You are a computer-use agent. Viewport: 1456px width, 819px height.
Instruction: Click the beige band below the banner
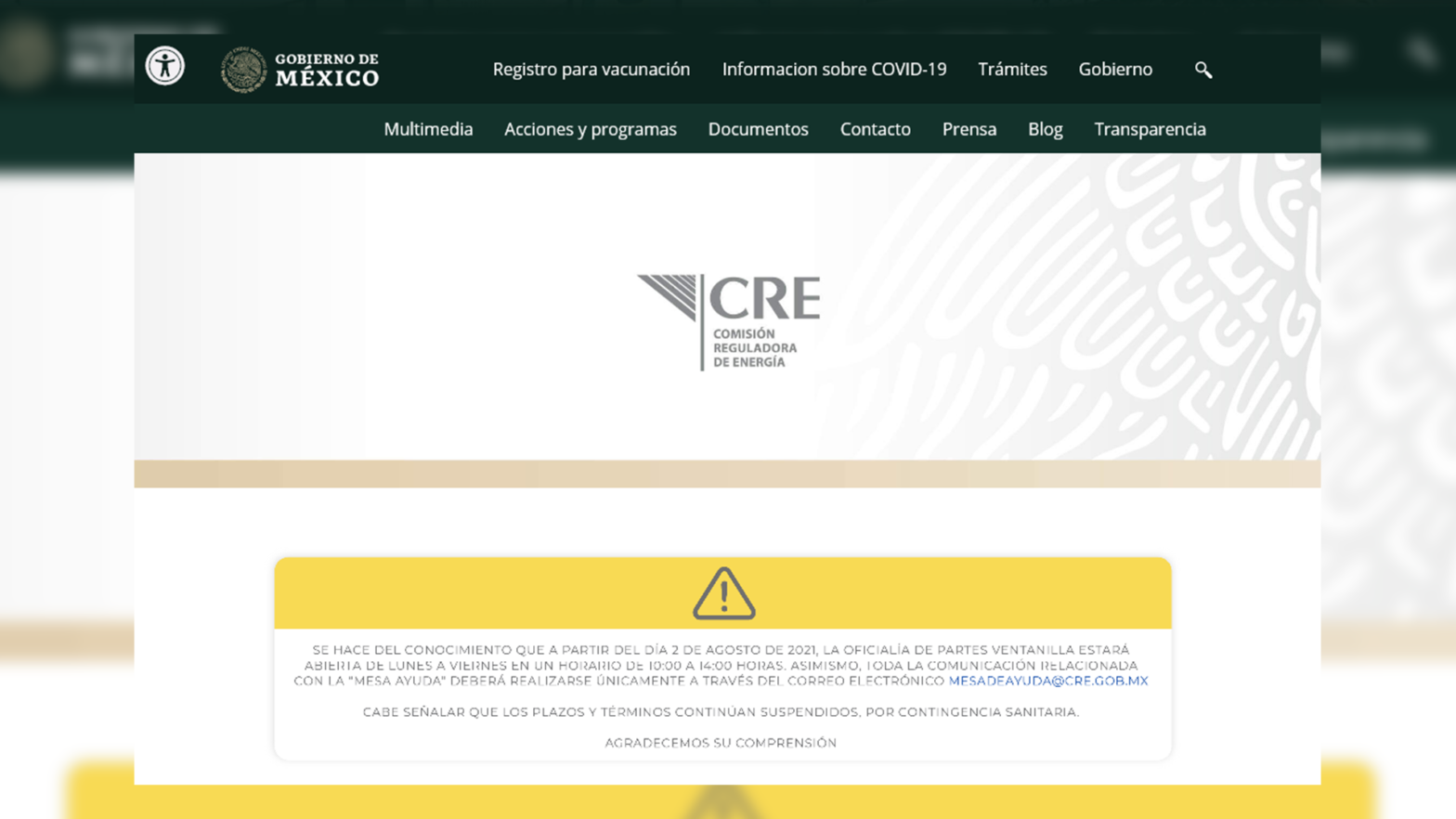[x=727, y=474]
